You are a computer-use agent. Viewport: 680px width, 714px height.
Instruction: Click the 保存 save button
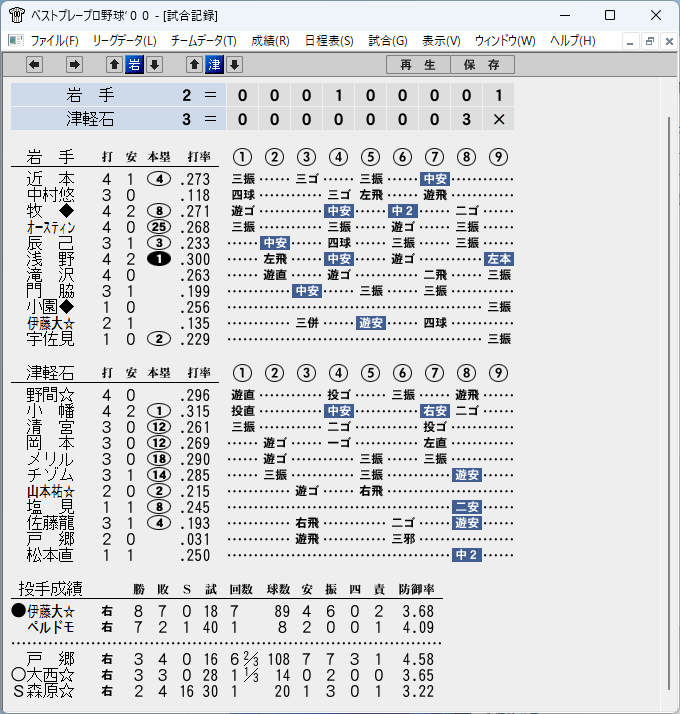pyautogui.click(x=482, y=65)
